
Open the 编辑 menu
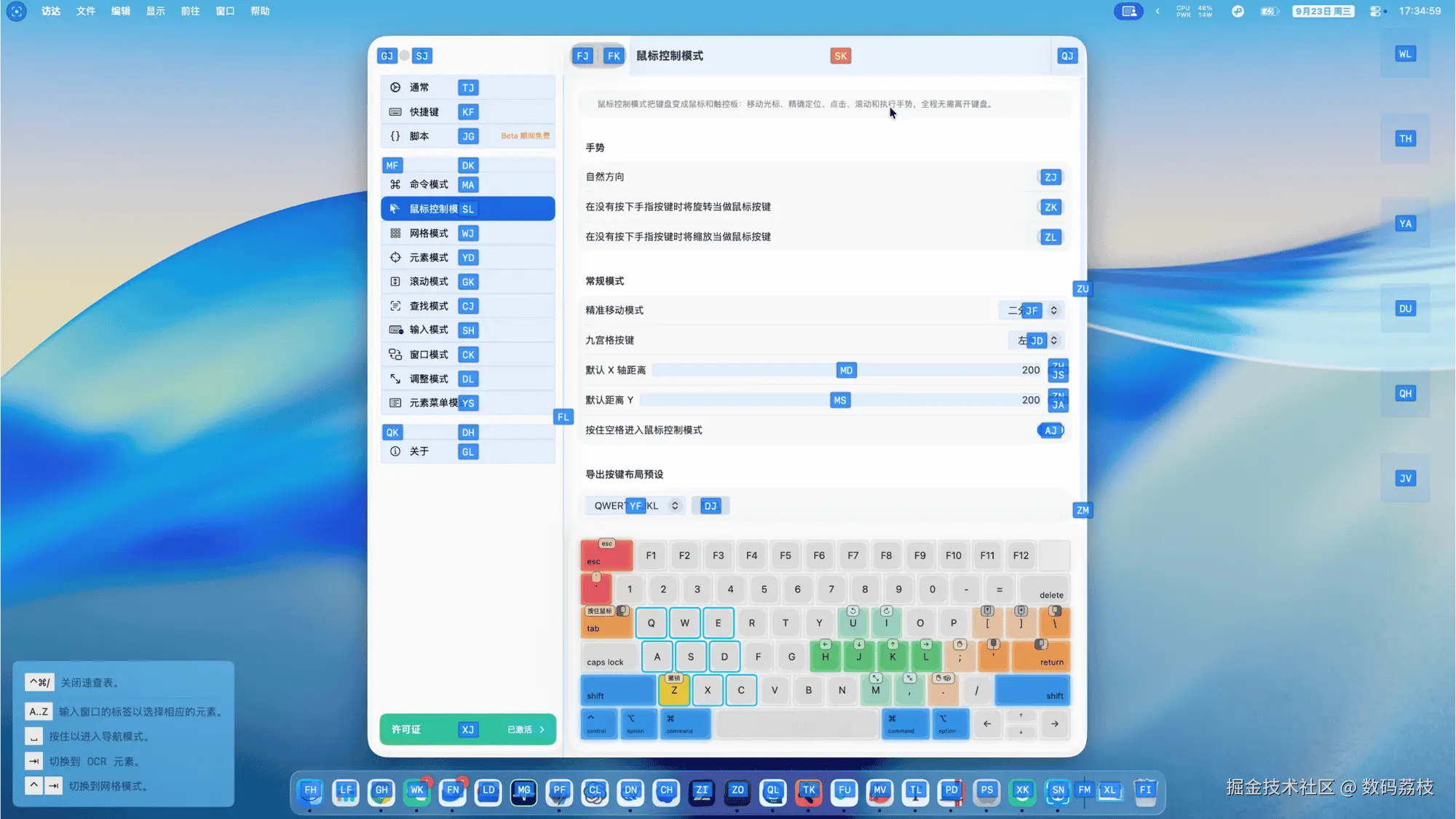(x=121, y=11)
